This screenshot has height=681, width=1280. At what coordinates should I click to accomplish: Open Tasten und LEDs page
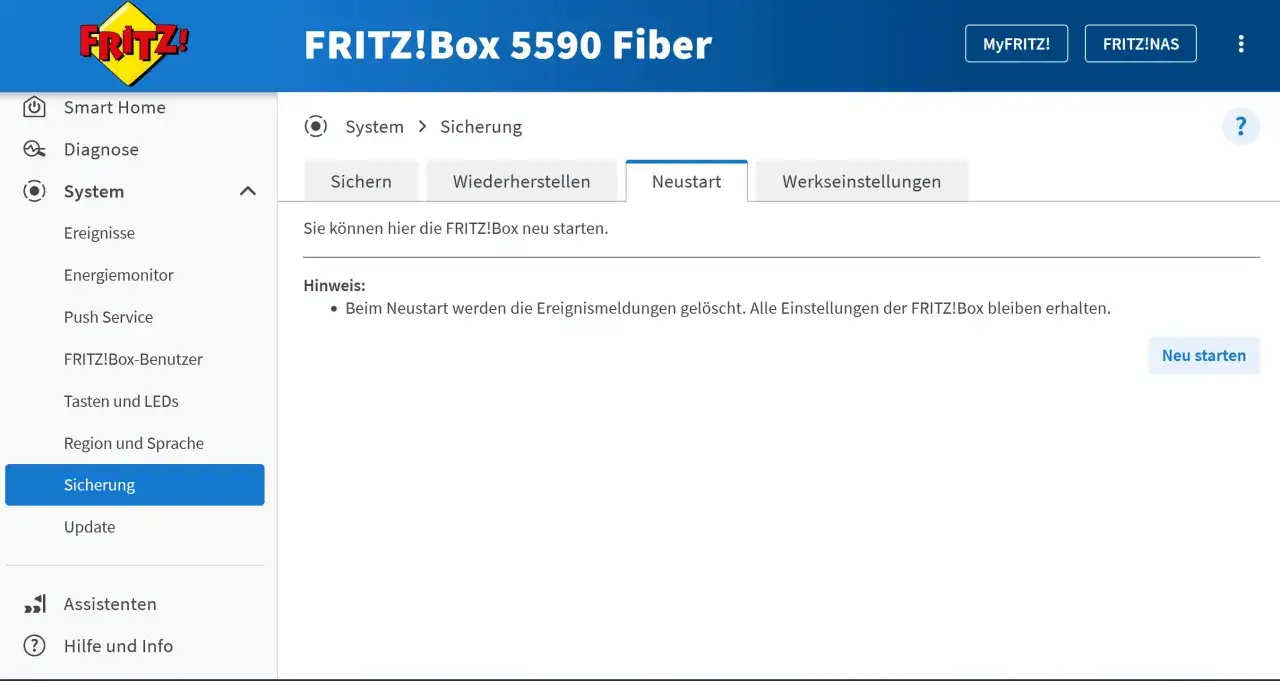click(121, 401)
